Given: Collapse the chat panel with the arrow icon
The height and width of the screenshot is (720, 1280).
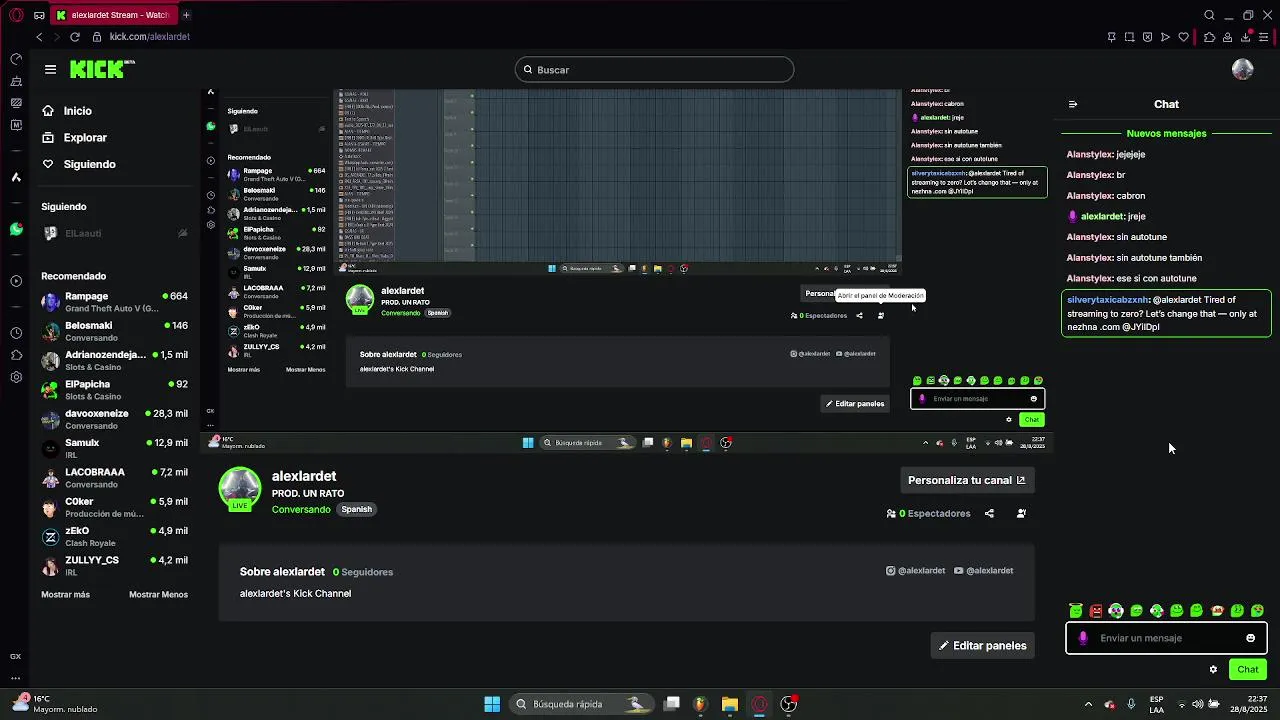Looking at the screenshot, I should click(x=1073, y=104).
